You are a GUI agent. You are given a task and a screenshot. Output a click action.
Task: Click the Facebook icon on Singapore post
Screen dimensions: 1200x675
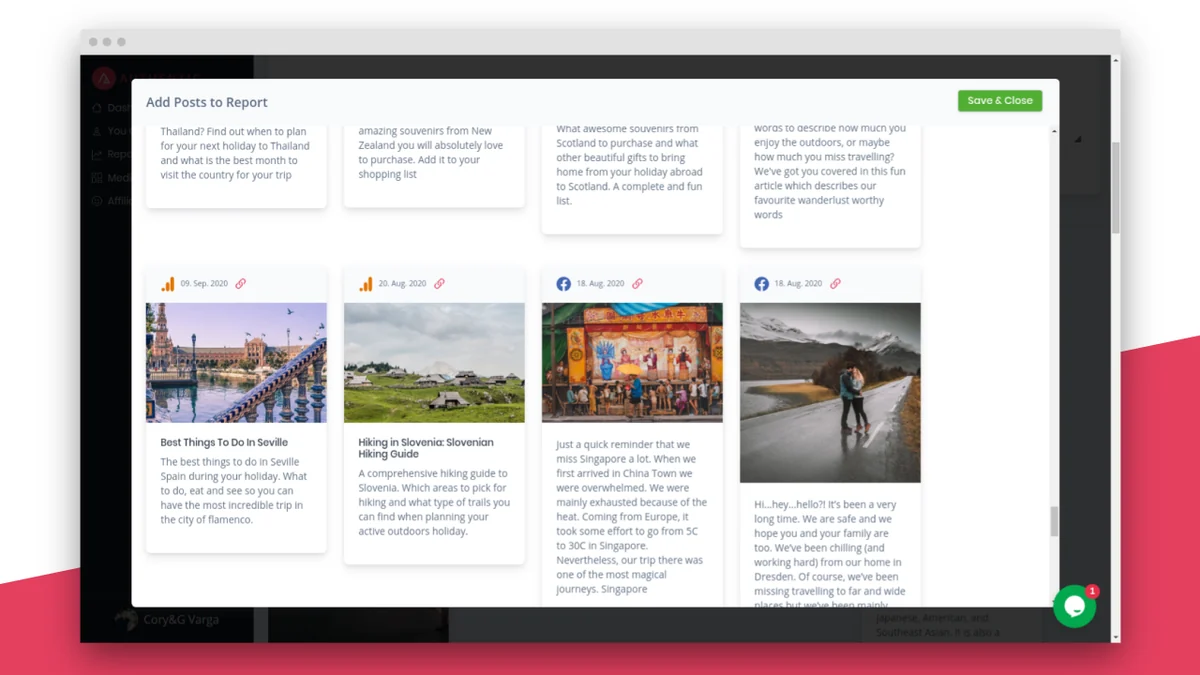564,284
